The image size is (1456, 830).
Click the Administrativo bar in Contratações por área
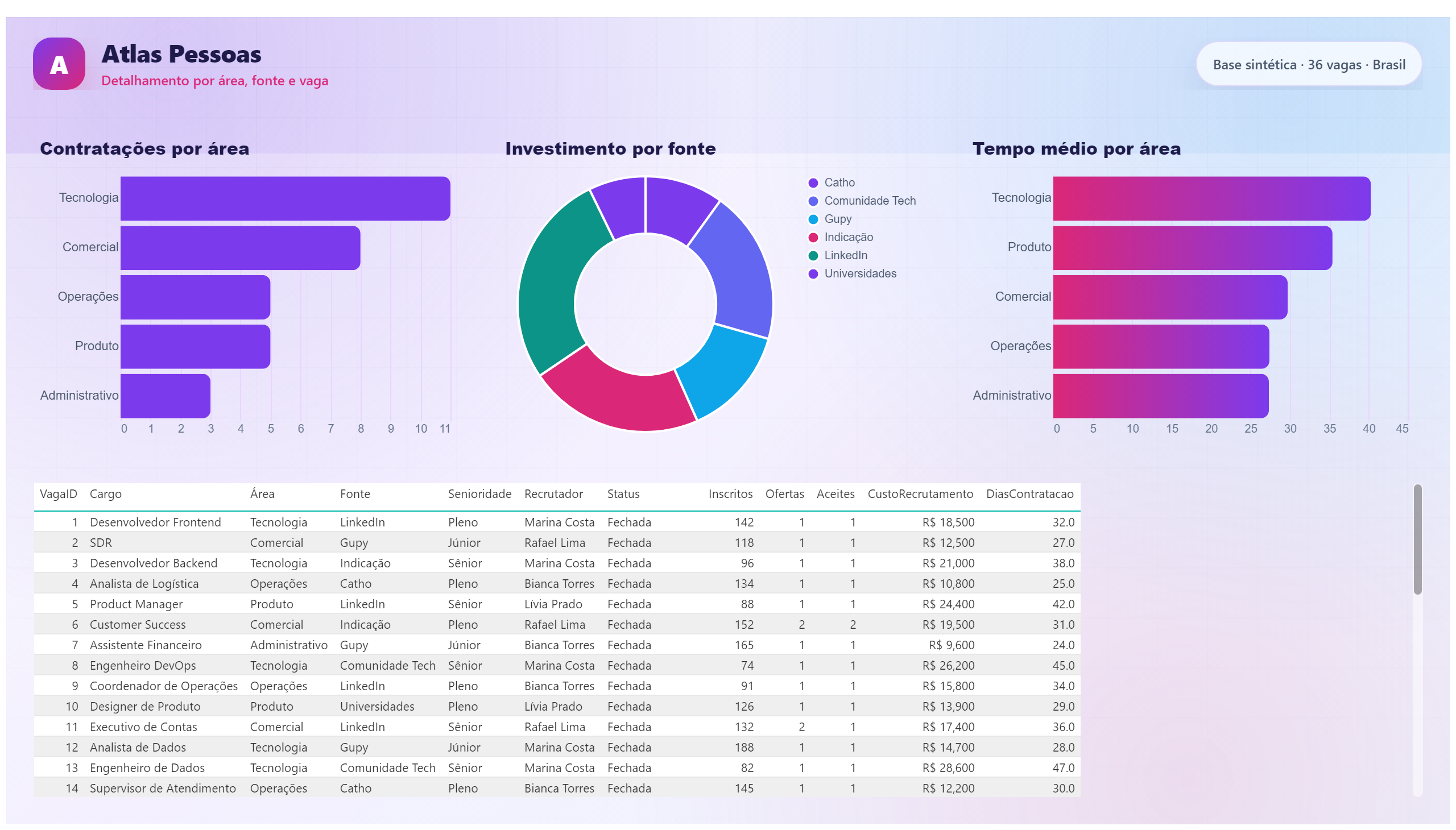point(166,396)
